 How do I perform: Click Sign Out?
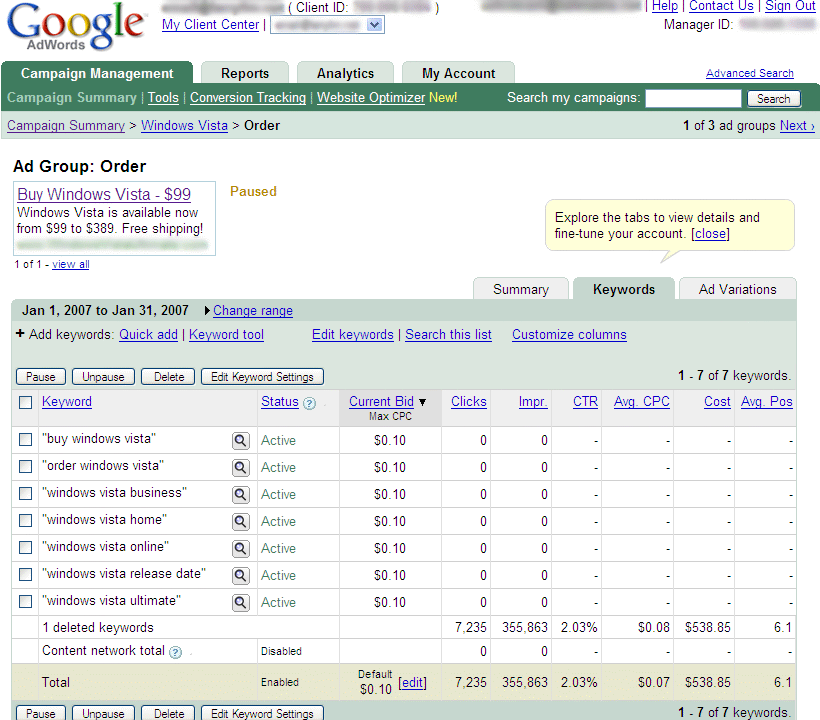tap(790, 6)
